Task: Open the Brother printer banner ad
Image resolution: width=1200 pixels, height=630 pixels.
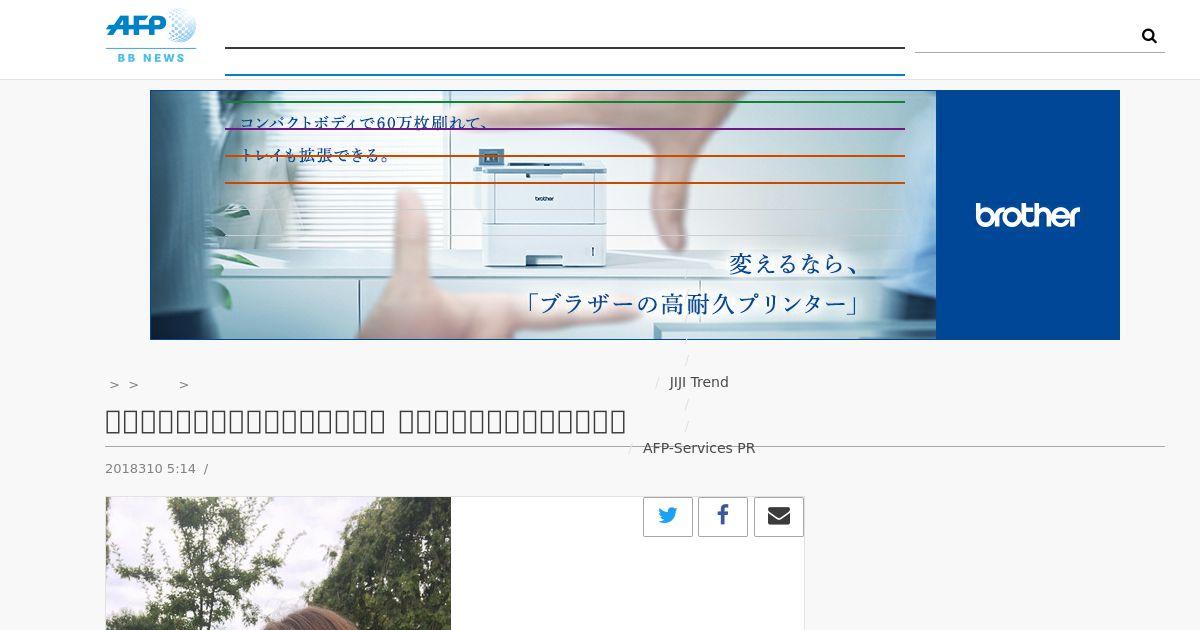Action: pyautogui.click(x=635, y=215)
